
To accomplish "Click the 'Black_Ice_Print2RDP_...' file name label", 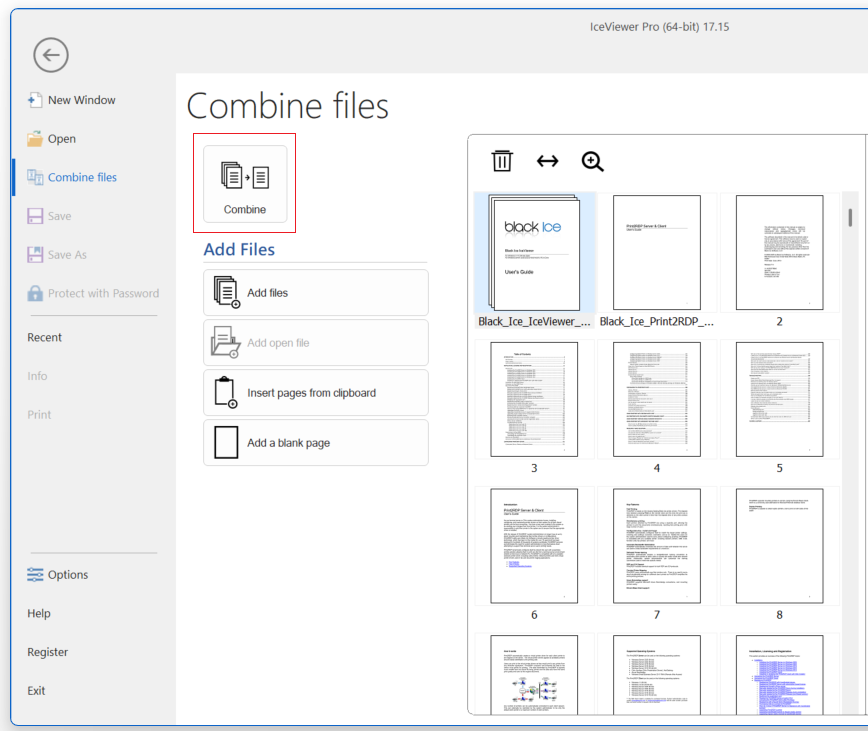I will click(x=657, y=322).
